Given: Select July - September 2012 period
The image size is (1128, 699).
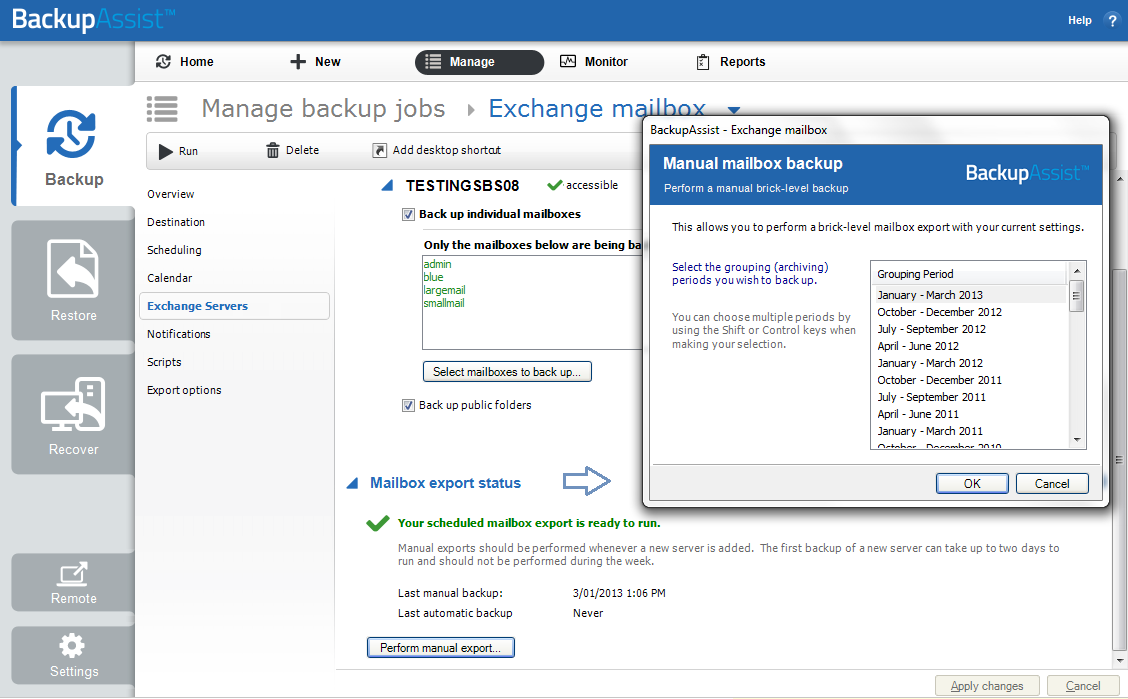Looking at the screenshot, I should click(x=968, y=329).
